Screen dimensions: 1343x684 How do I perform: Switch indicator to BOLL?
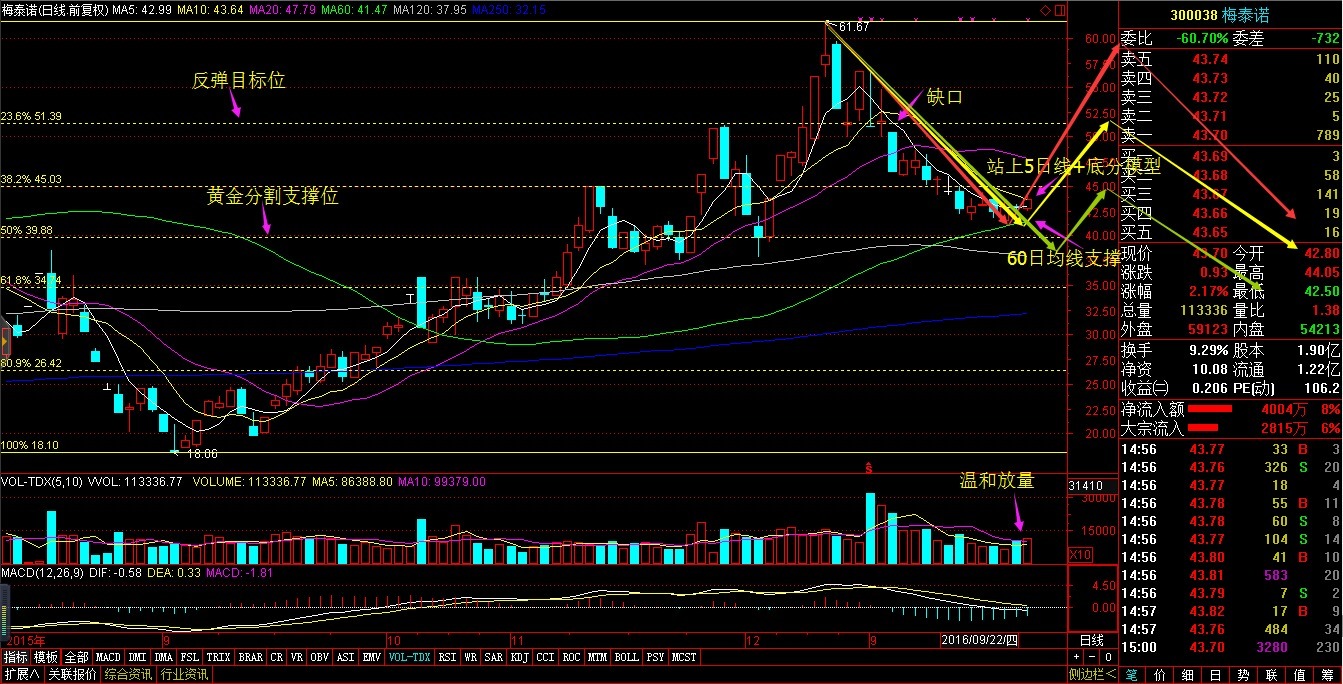point(627,657)
